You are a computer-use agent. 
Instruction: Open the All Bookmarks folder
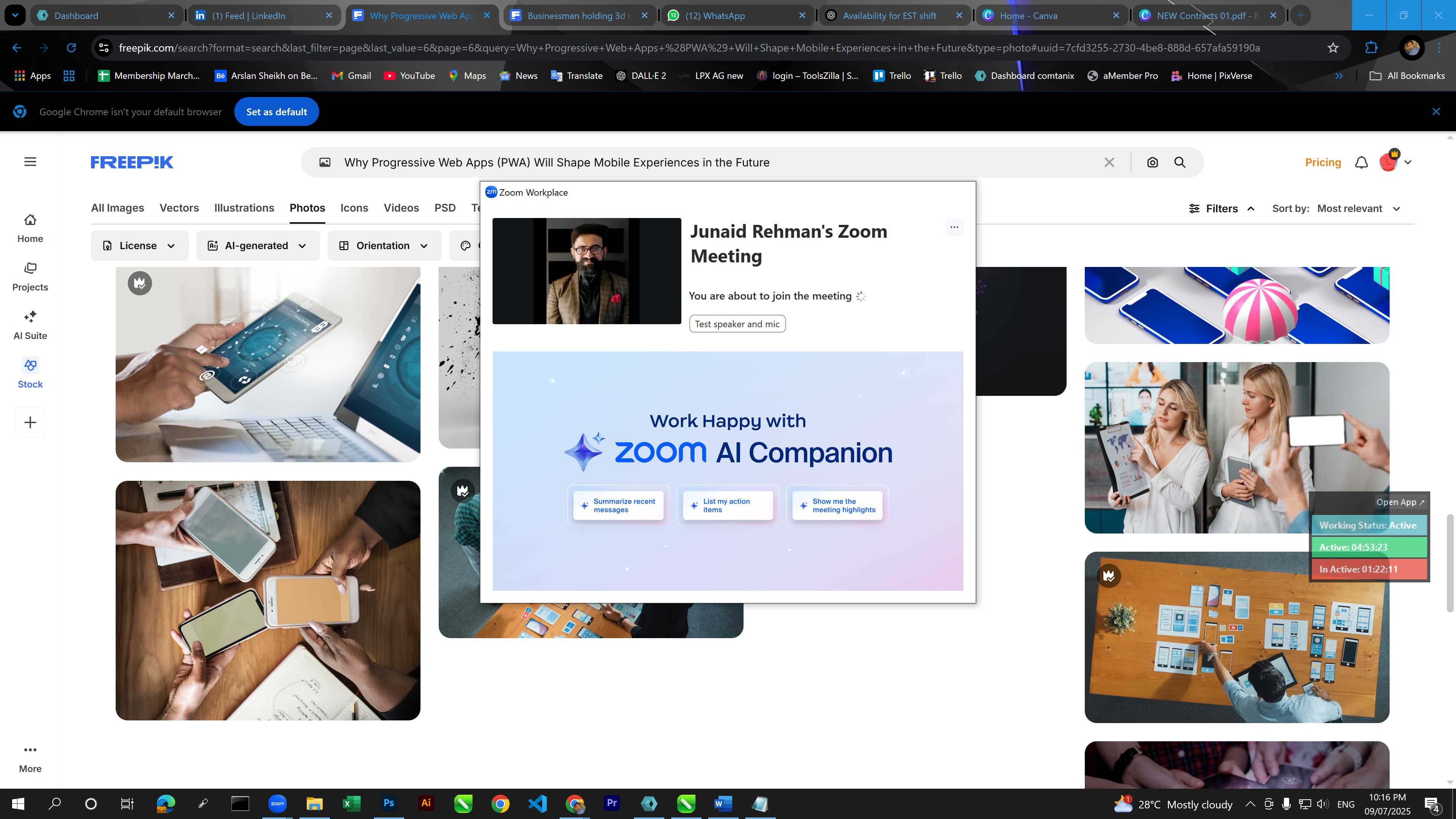click(1407, 76)
